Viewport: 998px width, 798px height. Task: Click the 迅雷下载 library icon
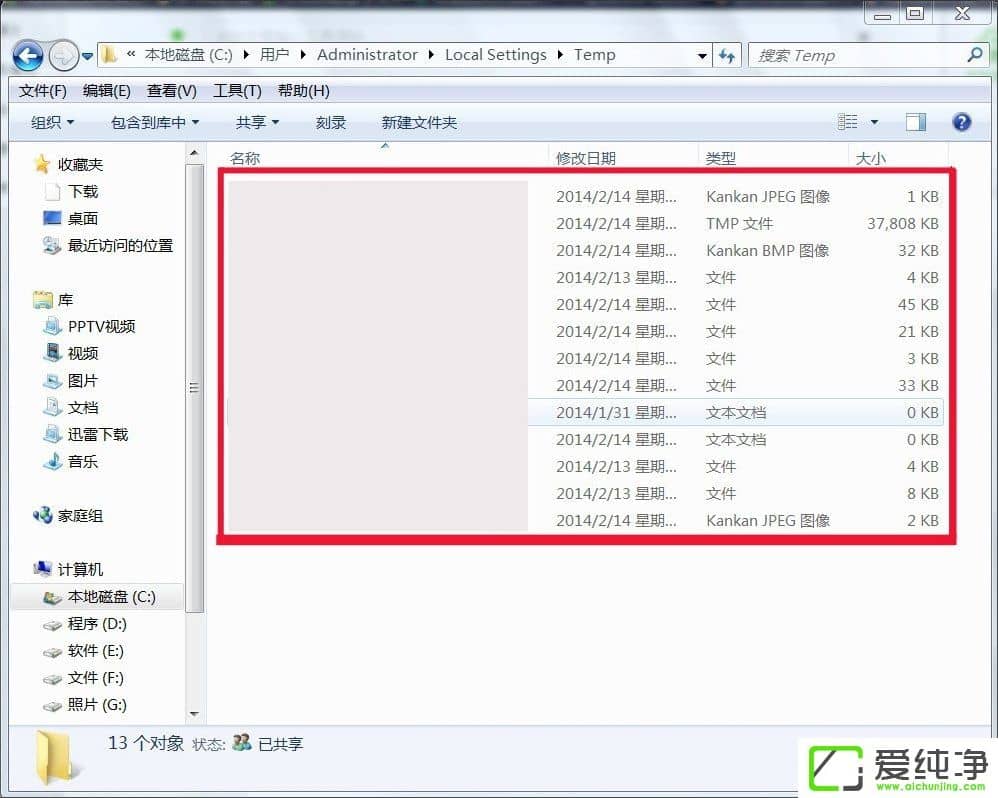point(53,434)
